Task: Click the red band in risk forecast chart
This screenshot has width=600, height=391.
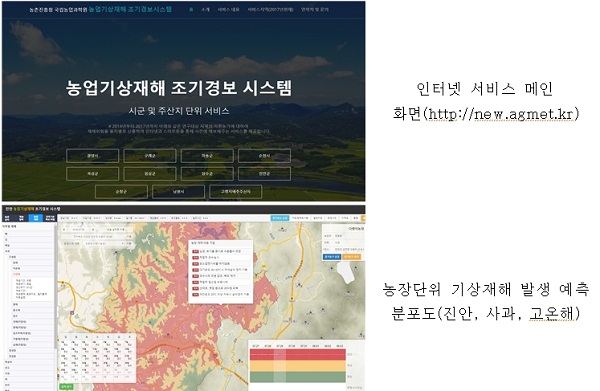Action: click(298, 354)
